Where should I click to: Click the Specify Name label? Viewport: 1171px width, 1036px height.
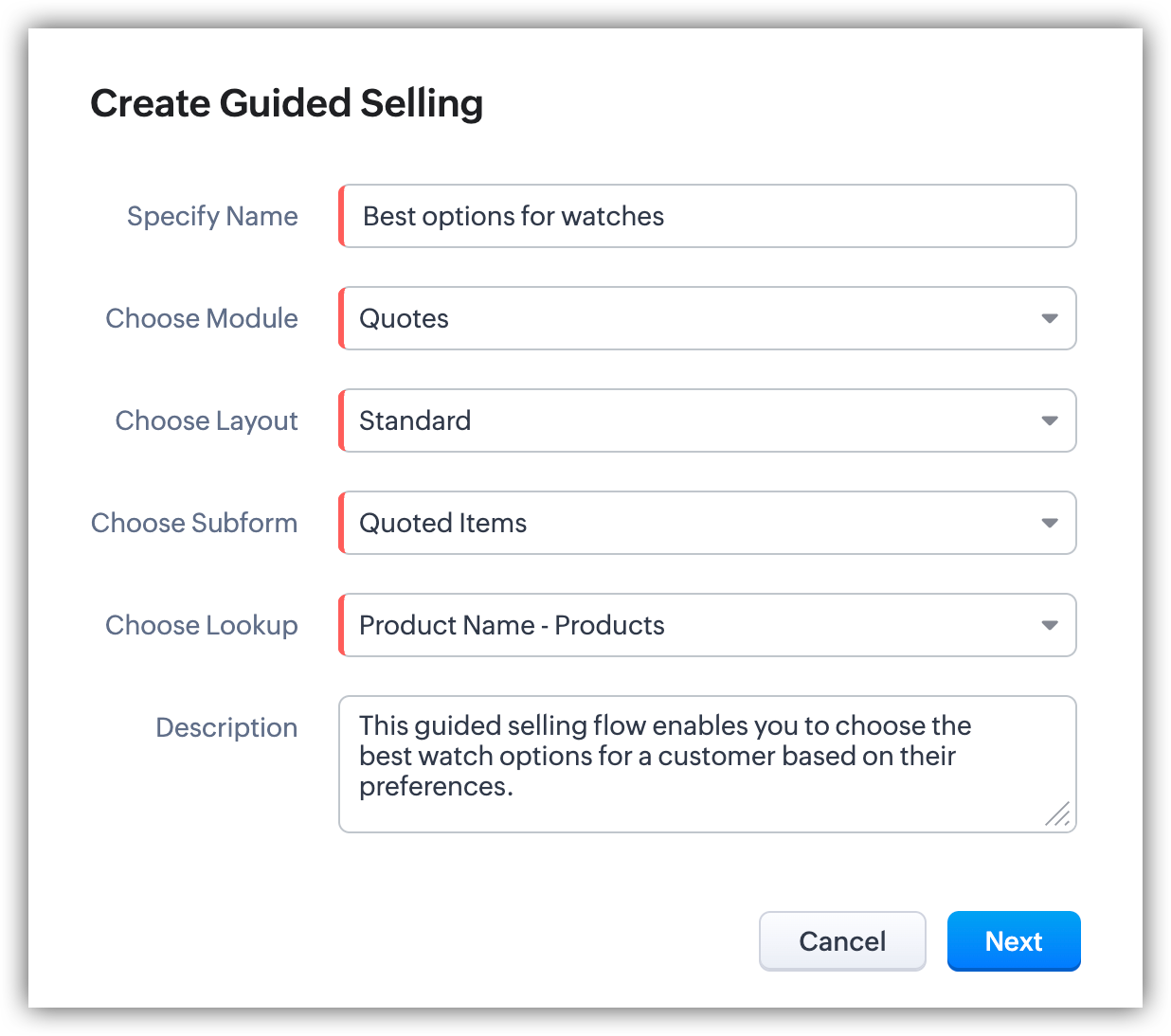click(x=212, y=216)
